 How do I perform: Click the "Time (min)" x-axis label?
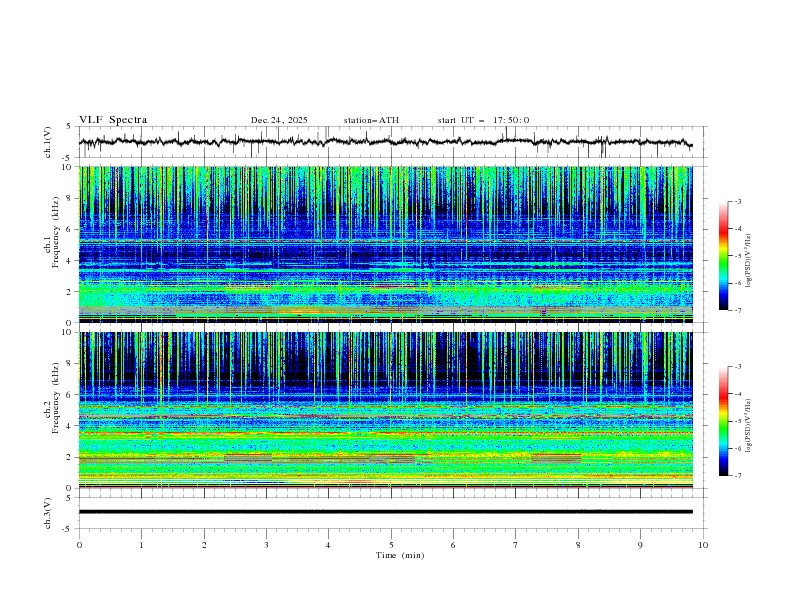point(400,555)
